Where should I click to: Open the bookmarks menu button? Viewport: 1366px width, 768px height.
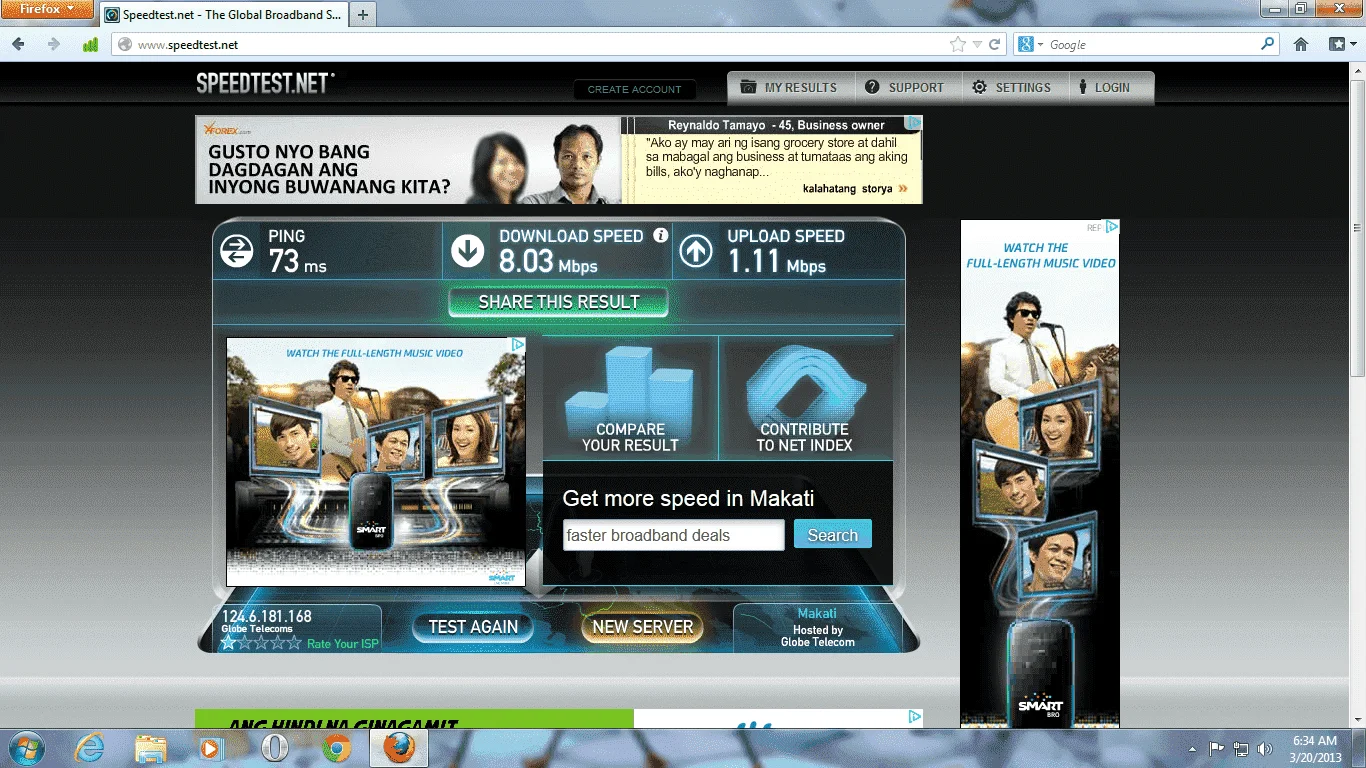click(1340, 44)
